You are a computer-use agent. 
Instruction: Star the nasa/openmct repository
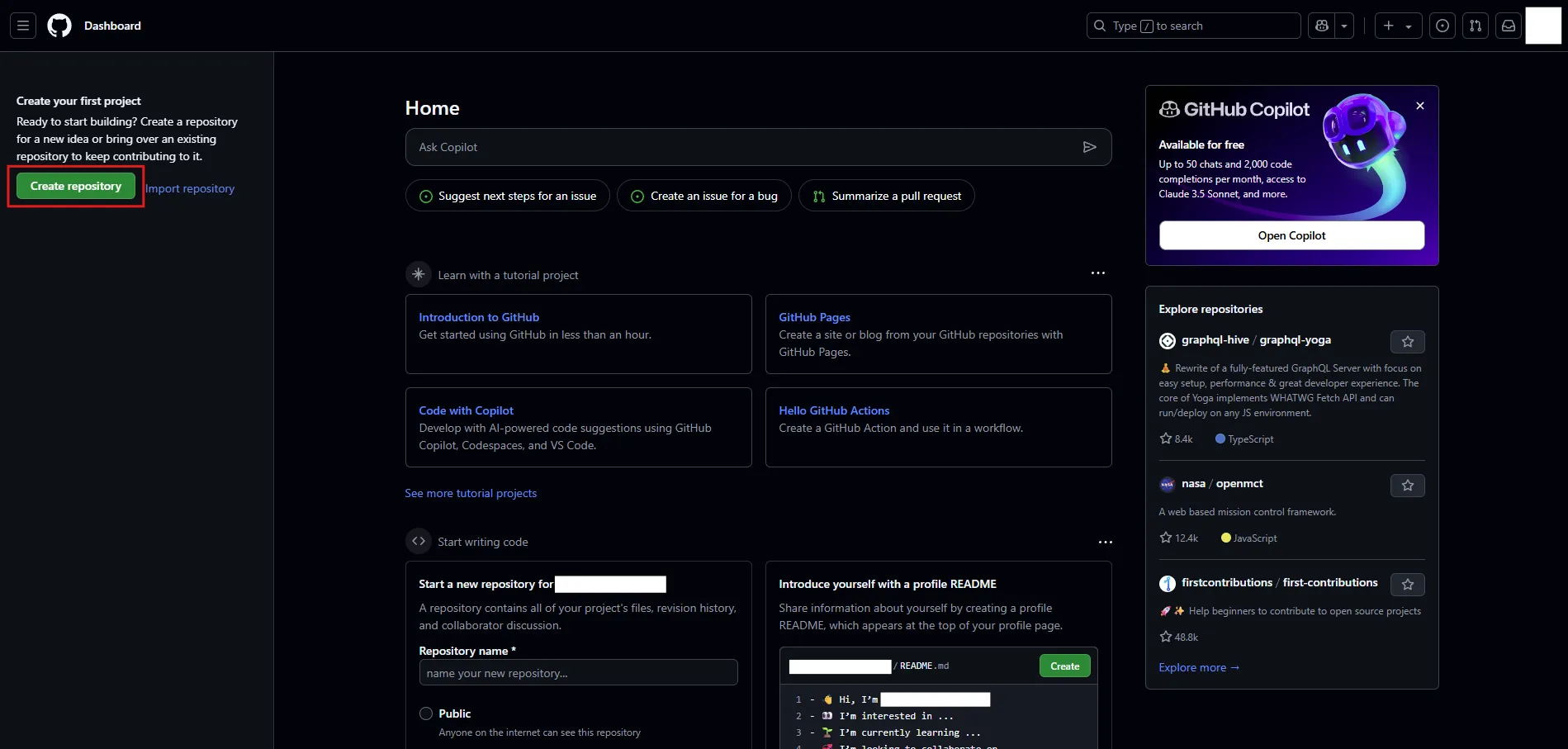[1408, 486]
